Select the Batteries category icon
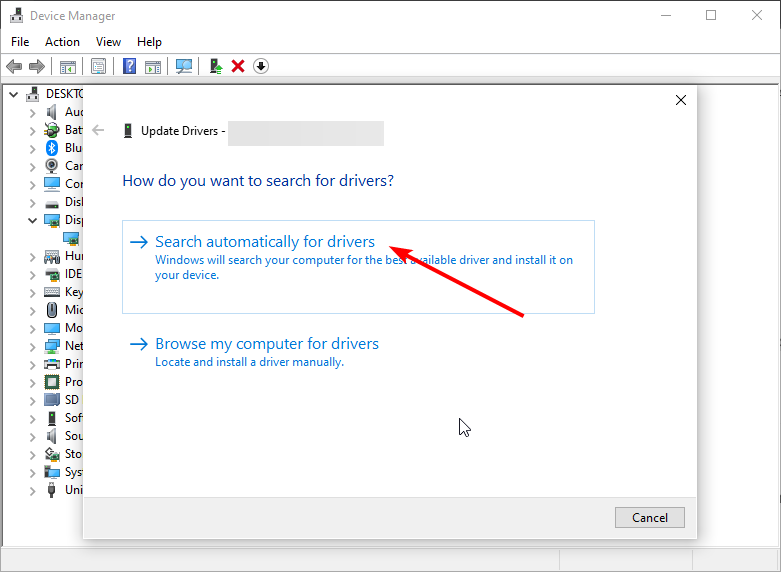 (52, 130)
